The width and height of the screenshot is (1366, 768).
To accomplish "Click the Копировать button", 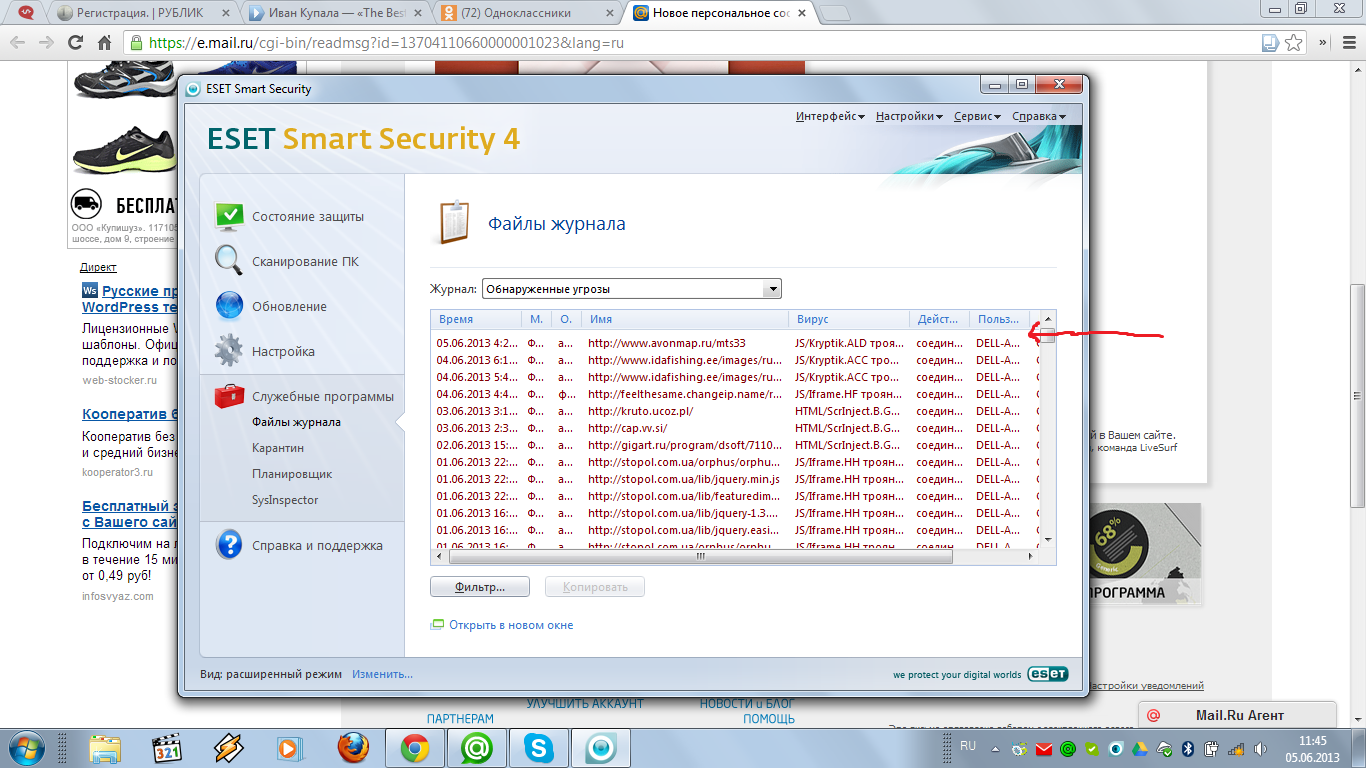I will pos(595,587).
